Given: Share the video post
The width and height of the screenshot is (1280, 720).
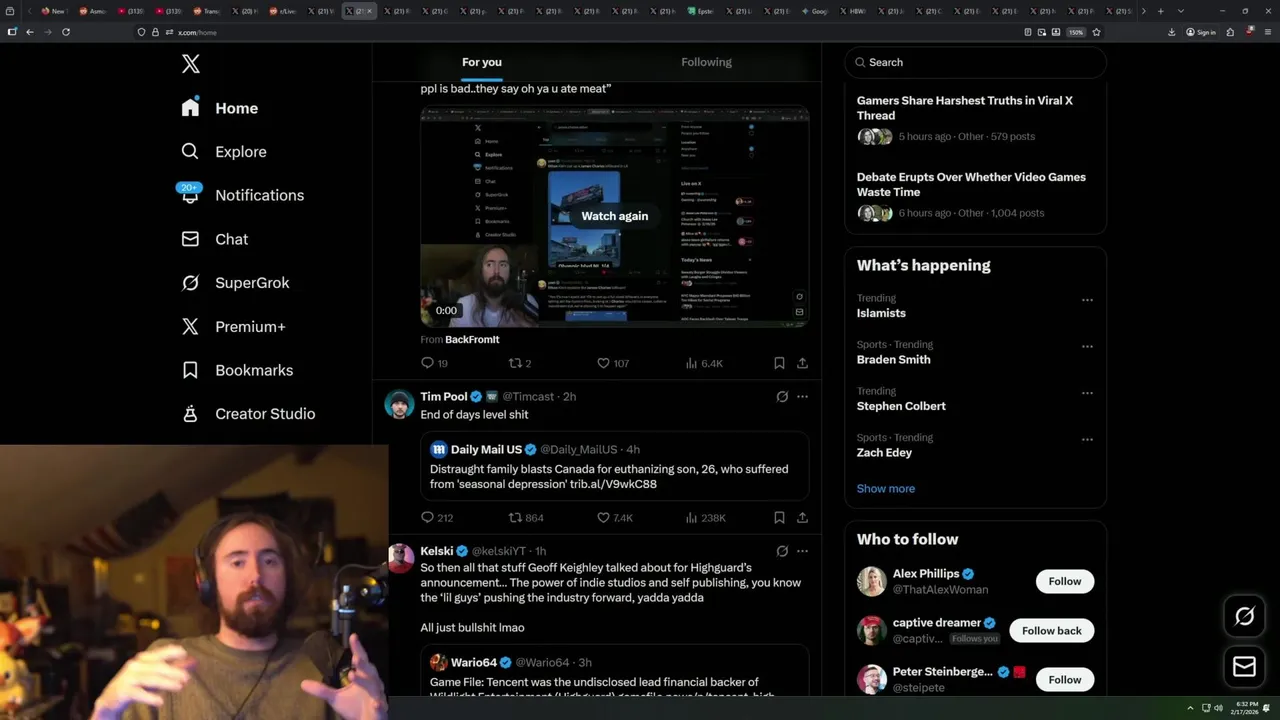Looking at the screenshot, I should (x=802, y=363).
